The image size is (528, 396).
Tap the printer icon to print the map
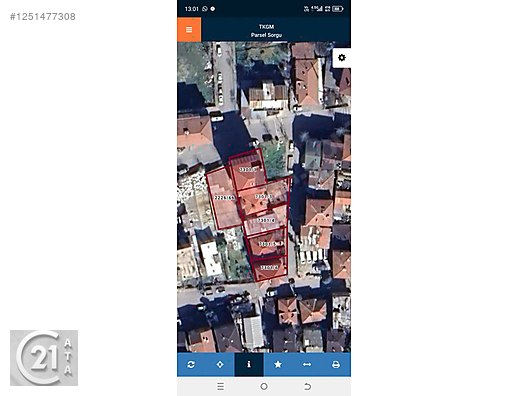(x=336, y=364)
